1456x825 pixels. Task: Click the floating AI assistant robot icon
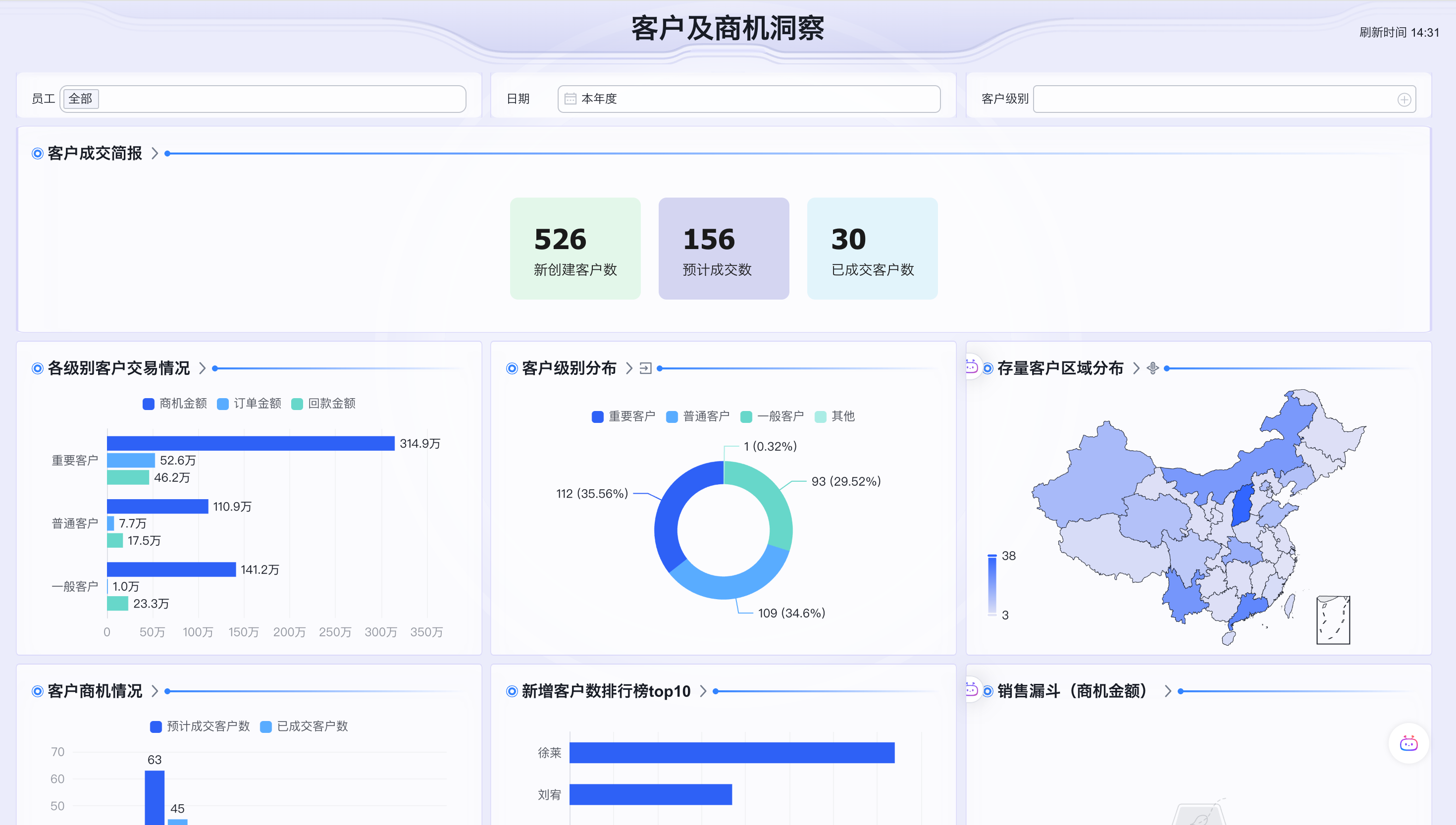coord(1408,743)
